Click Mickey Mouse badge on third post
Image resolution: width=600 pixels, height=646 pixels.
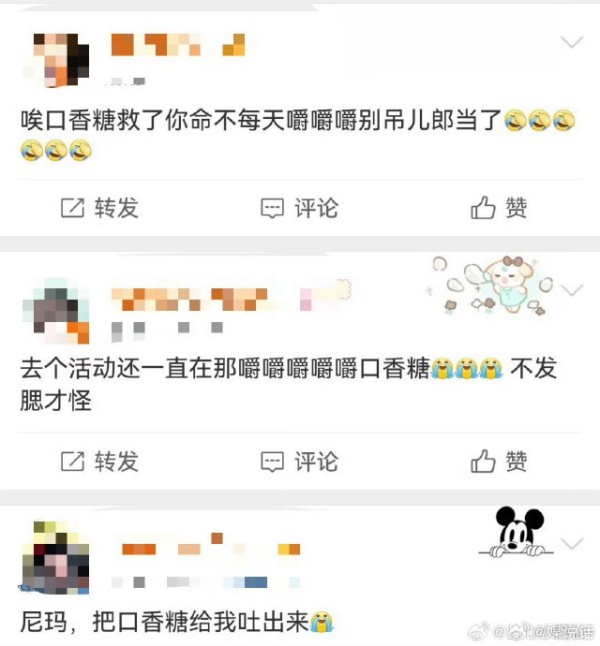tap(516, 532)
